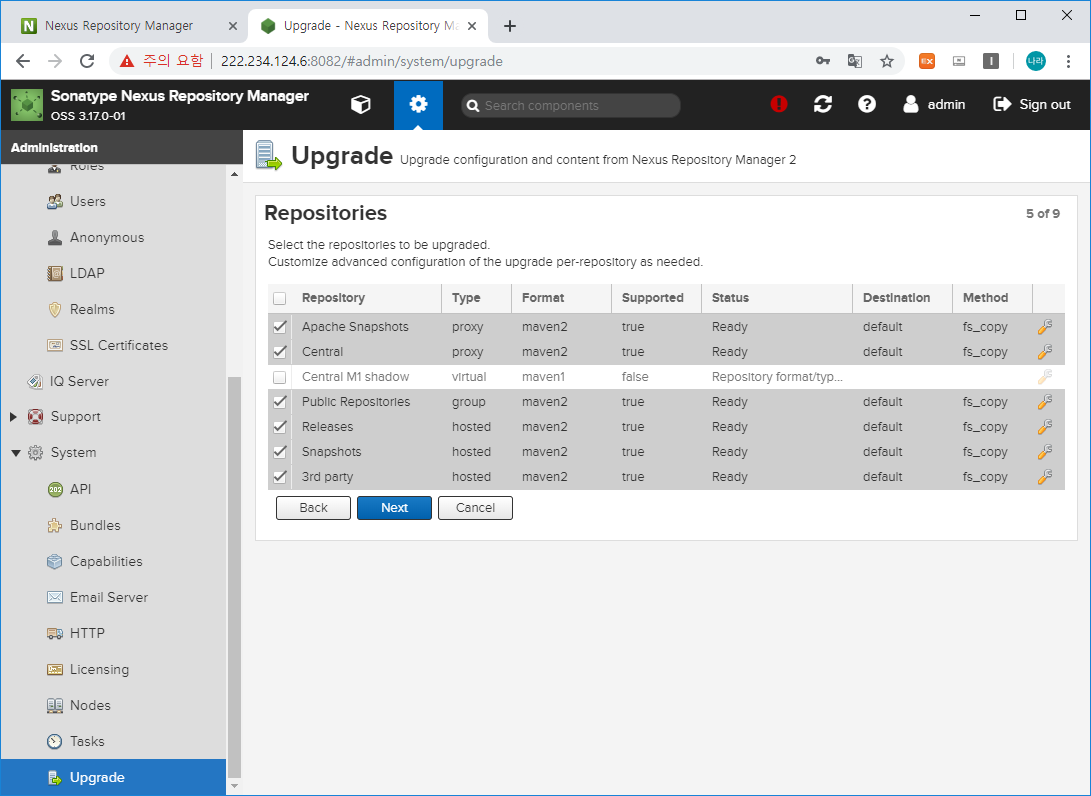Open the Help question mark icon
This screenshot has width=1091, height=796.
(866, 104)
